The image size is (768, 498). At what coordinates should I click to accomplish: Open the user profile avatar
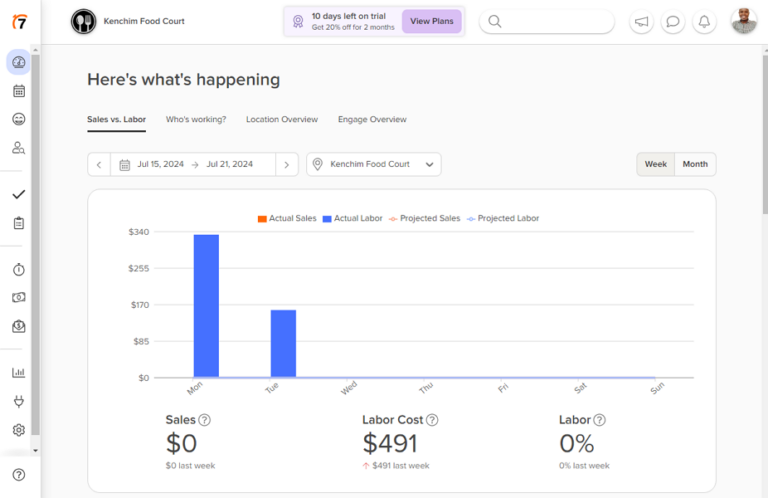coord(744,21)
